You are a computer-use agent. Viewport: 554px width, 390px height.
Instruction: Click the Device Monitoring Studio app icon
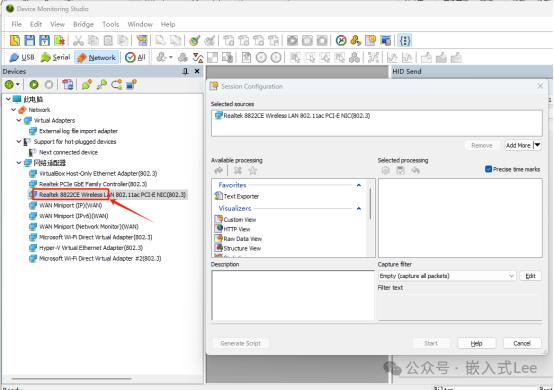tap(10, 8)
